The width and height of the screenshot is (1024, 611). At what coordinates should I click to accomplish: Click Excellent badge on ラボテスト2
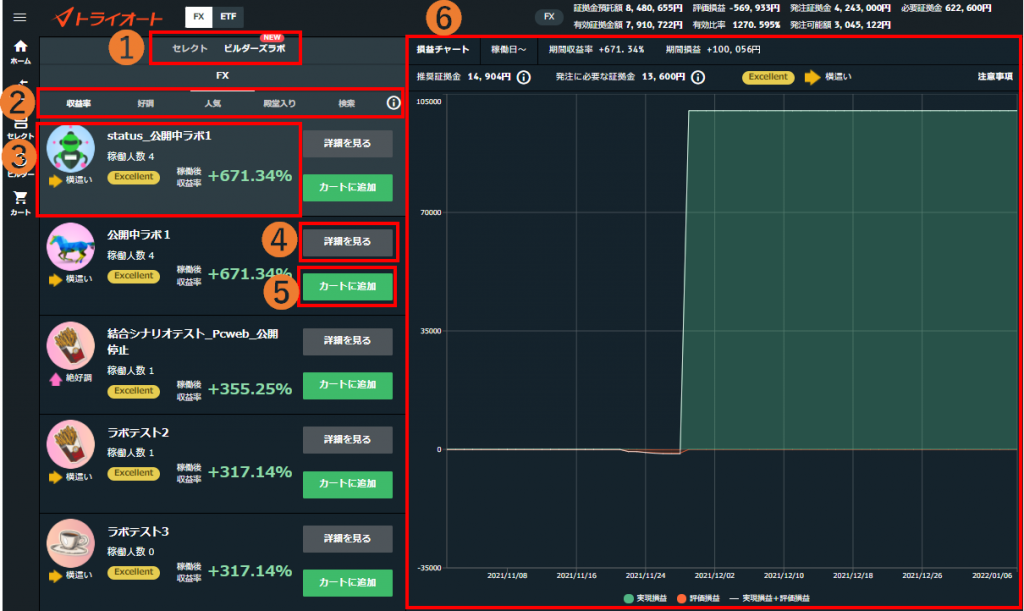coord(134,473)
